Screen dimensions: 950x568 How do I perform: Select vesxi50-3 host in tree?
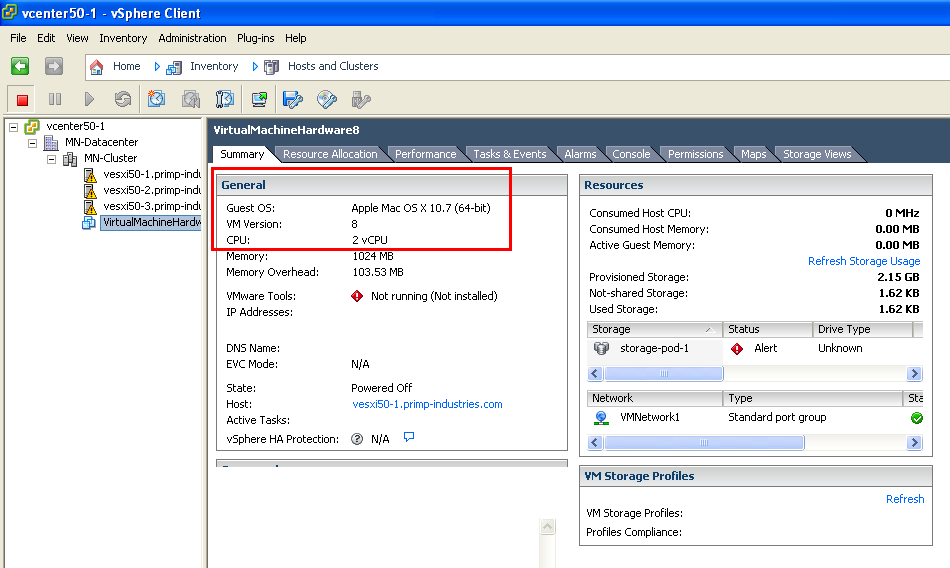click(151, 206)
